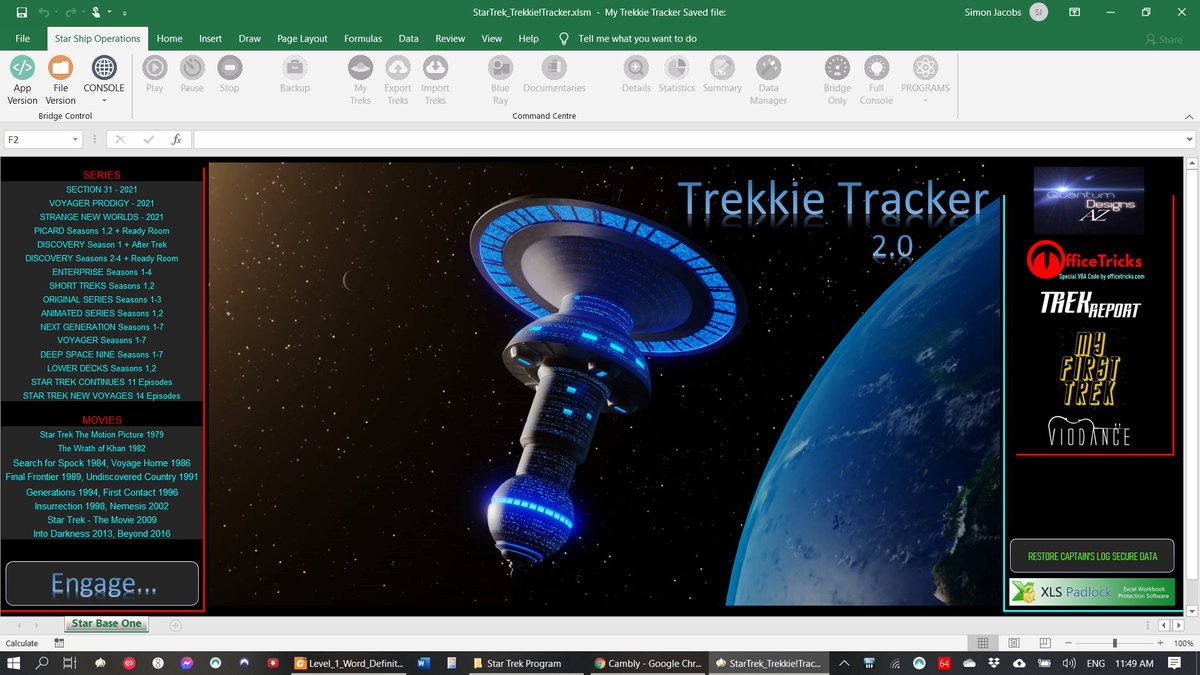
Task: Open the Review ribbon tab
Action: pos(450,38)
